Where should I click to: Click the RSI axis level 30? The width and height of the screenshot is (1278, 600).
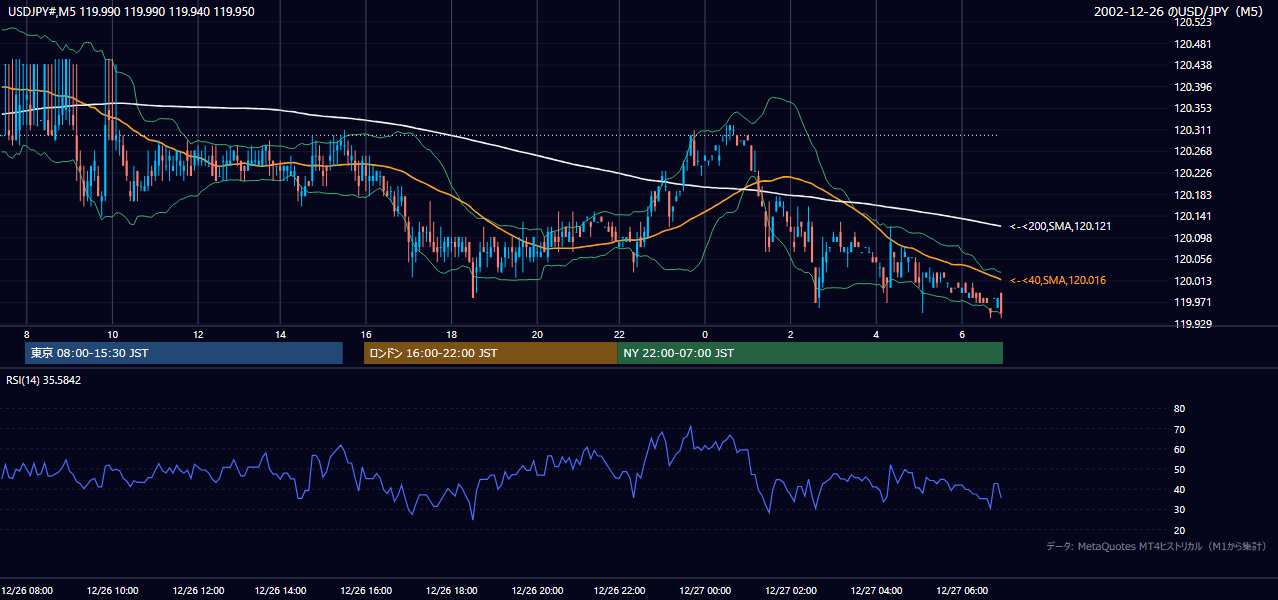click(1179, 510)
